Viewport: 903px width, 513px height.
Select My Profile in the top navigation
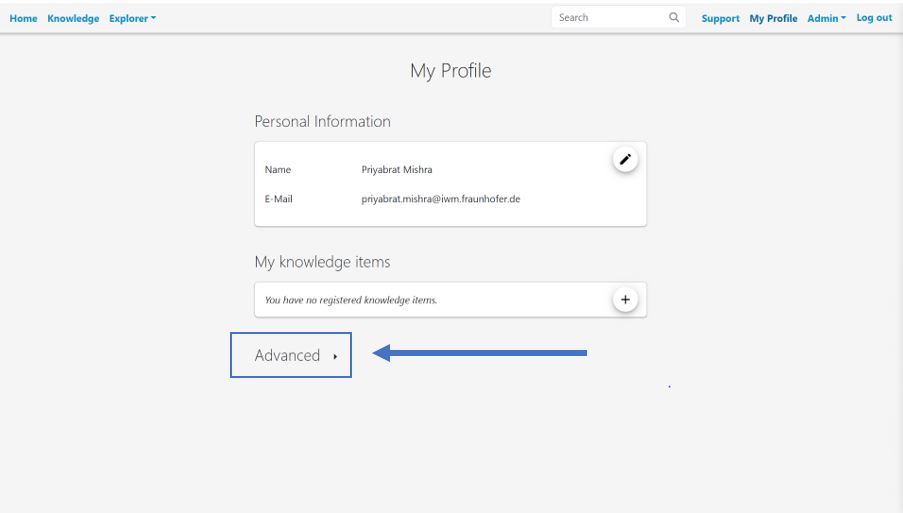tap(773, 18)
